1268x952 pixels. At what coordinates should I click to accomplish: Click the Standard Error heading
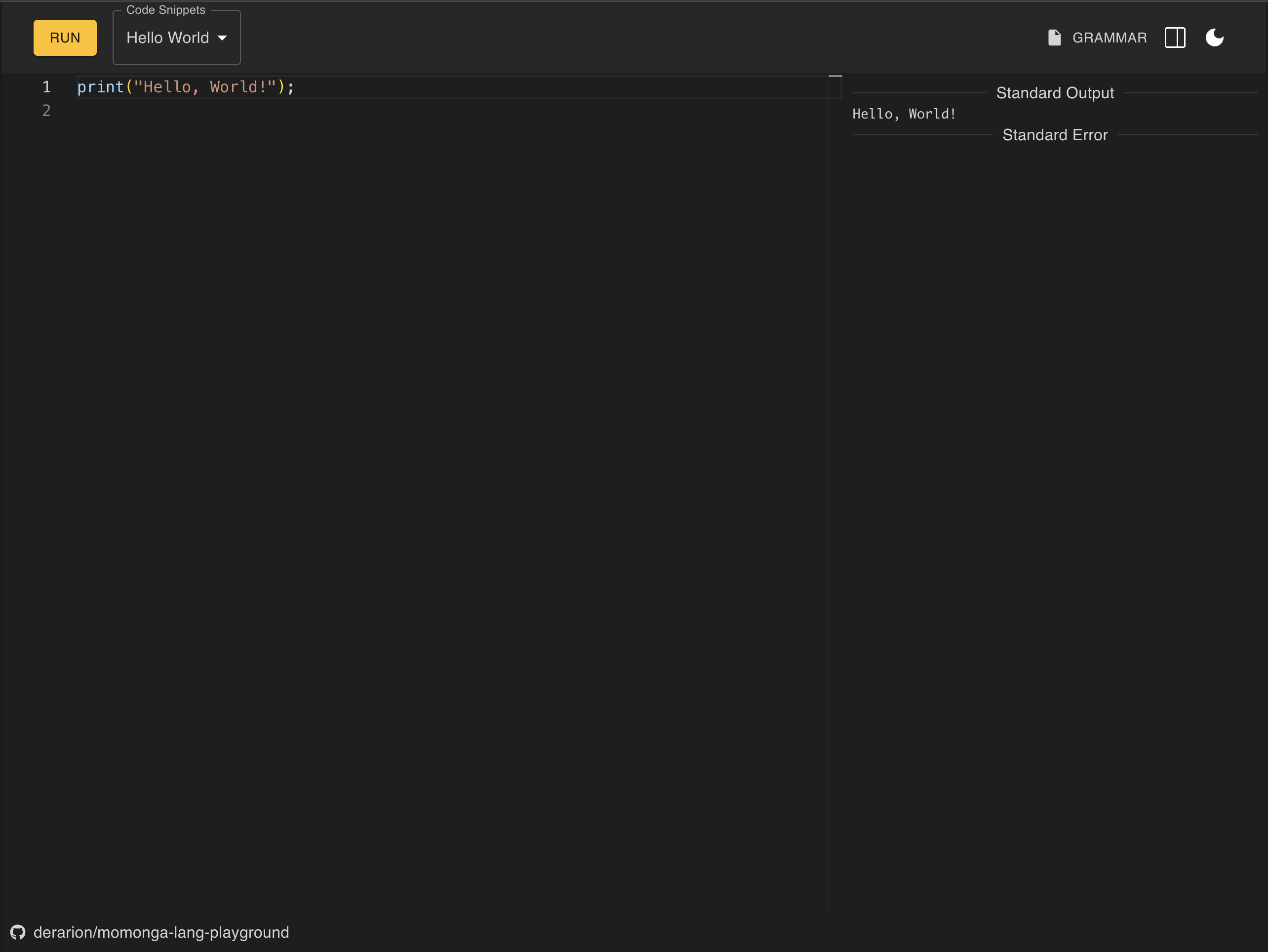tap(1055, 135)
